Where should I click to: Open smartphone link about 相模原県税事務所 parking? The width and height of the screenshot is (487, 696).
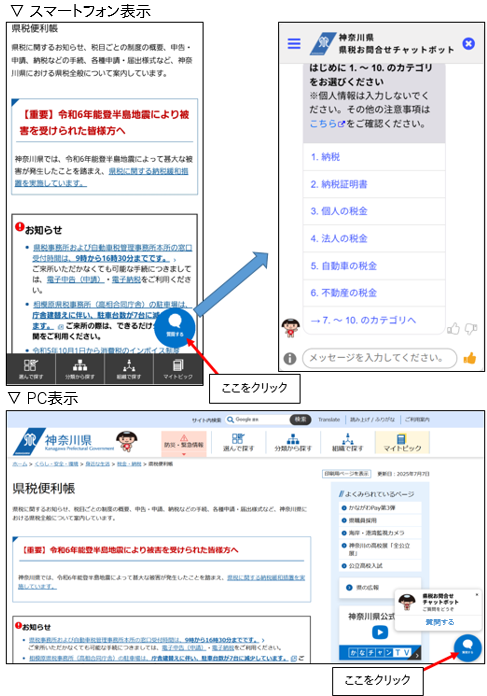(110, 315)
